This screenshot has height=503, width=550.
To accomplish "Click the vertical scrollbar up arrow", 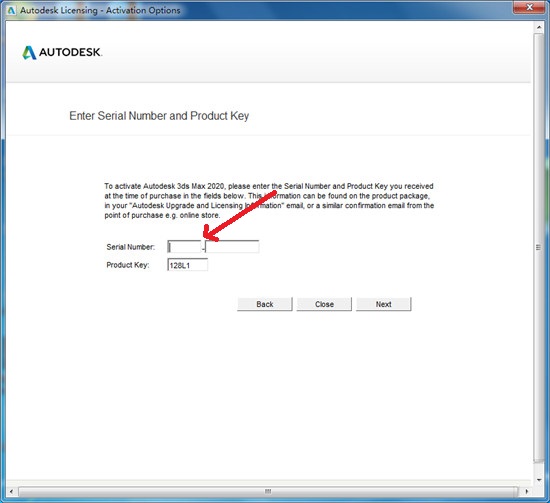I will click(x=539, y=27).
